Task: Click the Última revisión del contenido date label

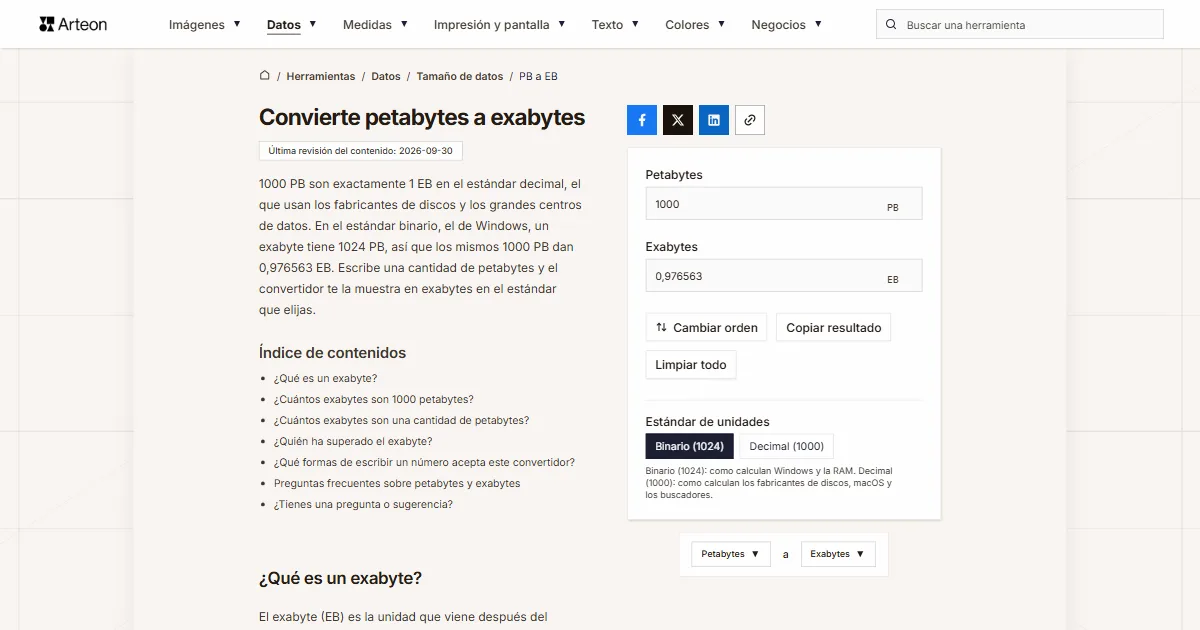Action: (x=360, y=151)
